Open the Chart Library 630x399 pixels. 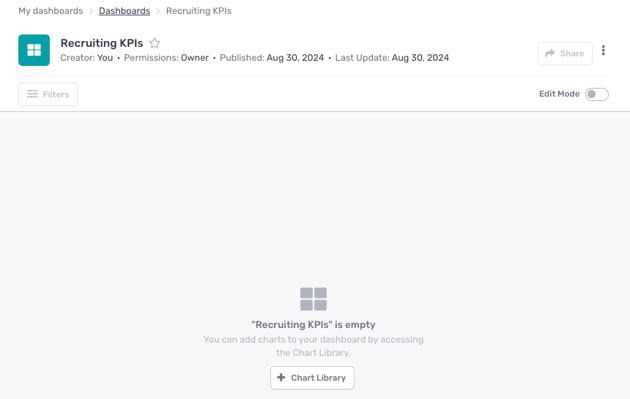tap(312, 378)
